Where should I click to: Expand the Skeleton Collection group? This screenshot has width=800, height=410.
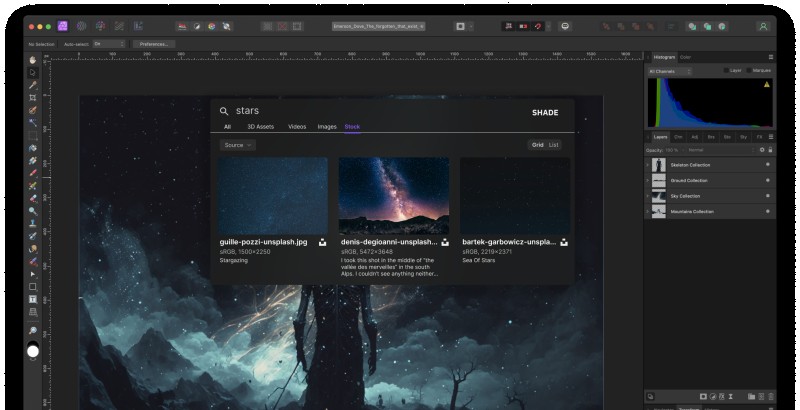648,165
